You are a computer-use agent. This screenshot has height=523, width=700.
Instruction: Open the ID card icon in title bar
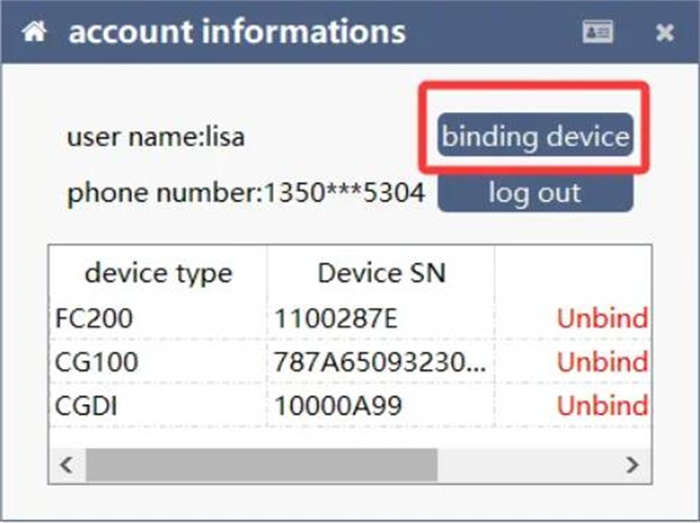(598, 32)
